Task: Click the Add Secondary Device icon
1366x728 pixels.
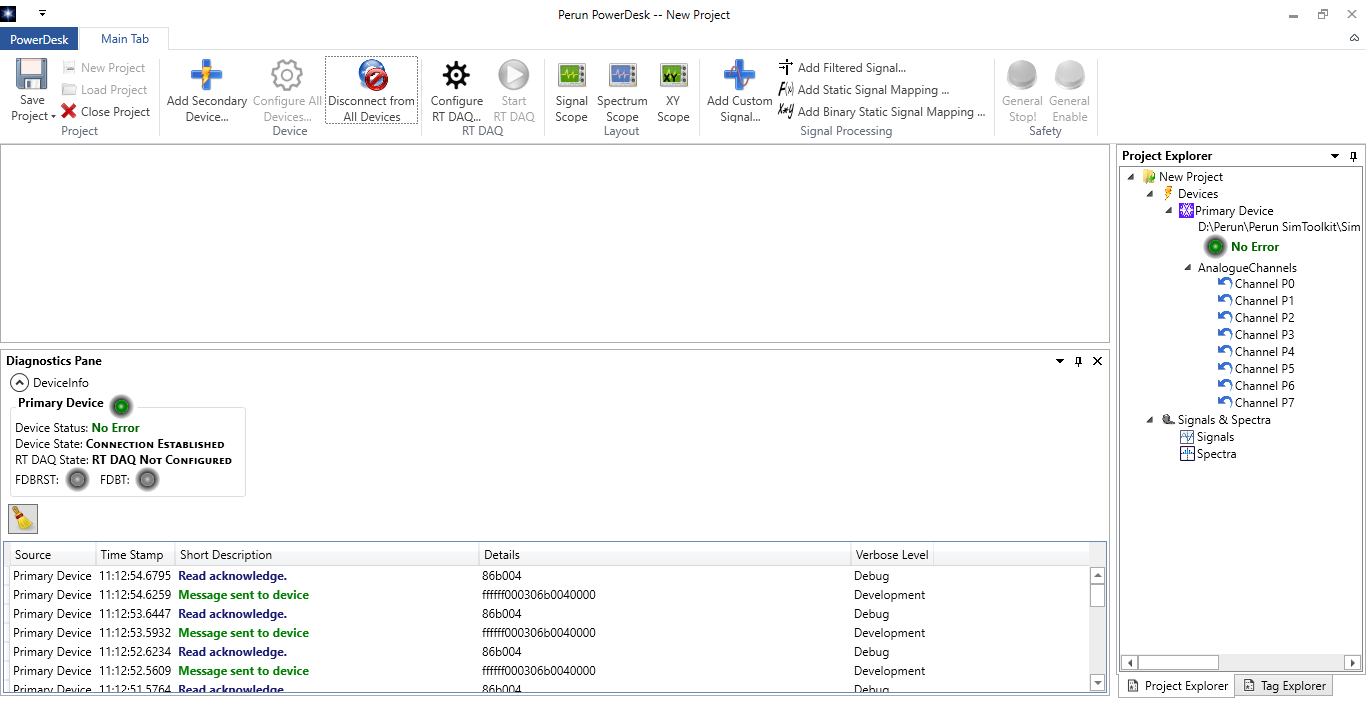Action: tap(206, 76)
